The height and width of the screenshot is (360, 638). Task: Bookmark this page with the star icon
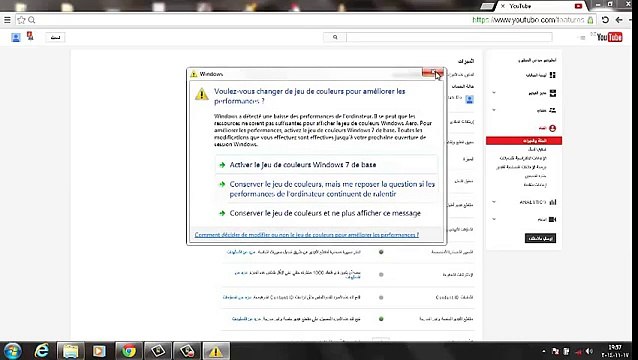[21, 20]
